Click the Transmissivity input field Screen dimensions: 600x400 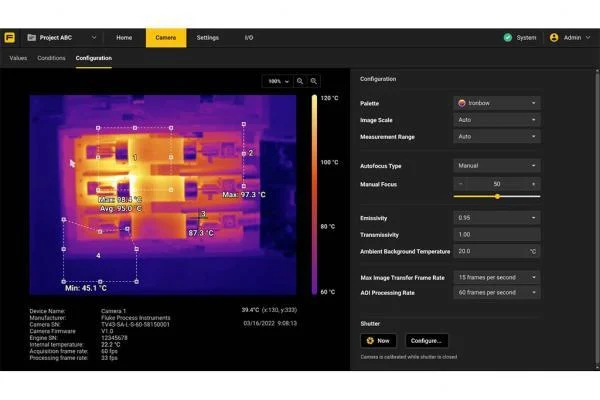click(497, 234)
